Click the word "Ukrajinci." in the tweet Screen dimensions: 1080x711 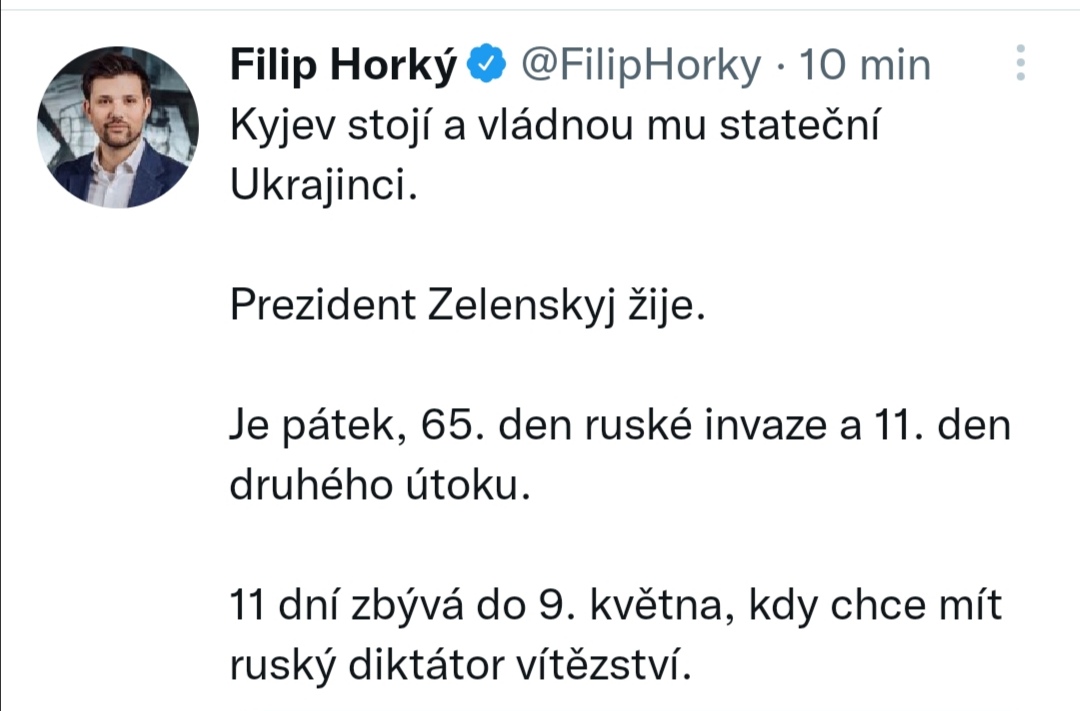click(x=322, y=188)
